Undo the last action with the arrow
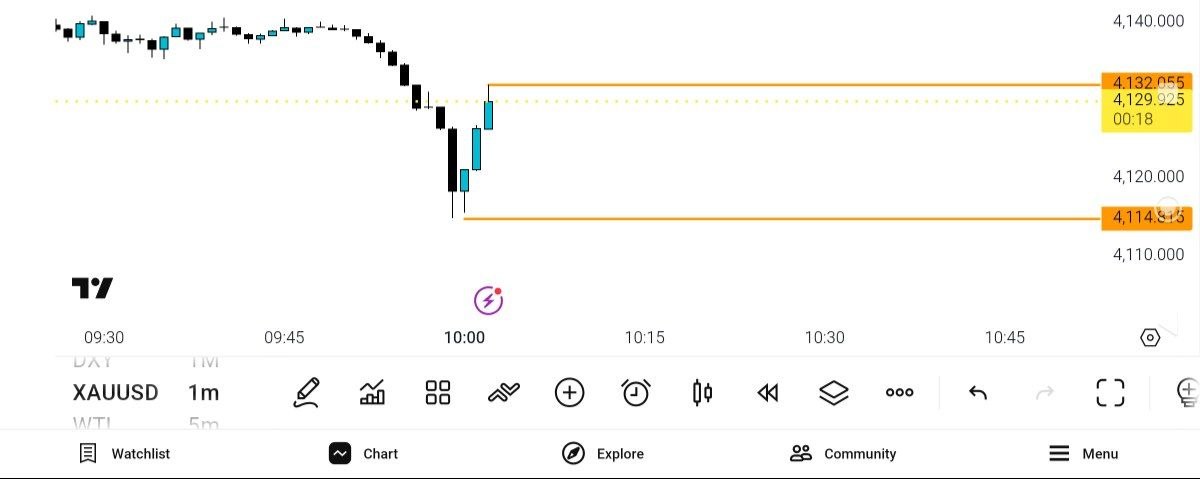The image size is (1200, 479). [x=978, y=393]
